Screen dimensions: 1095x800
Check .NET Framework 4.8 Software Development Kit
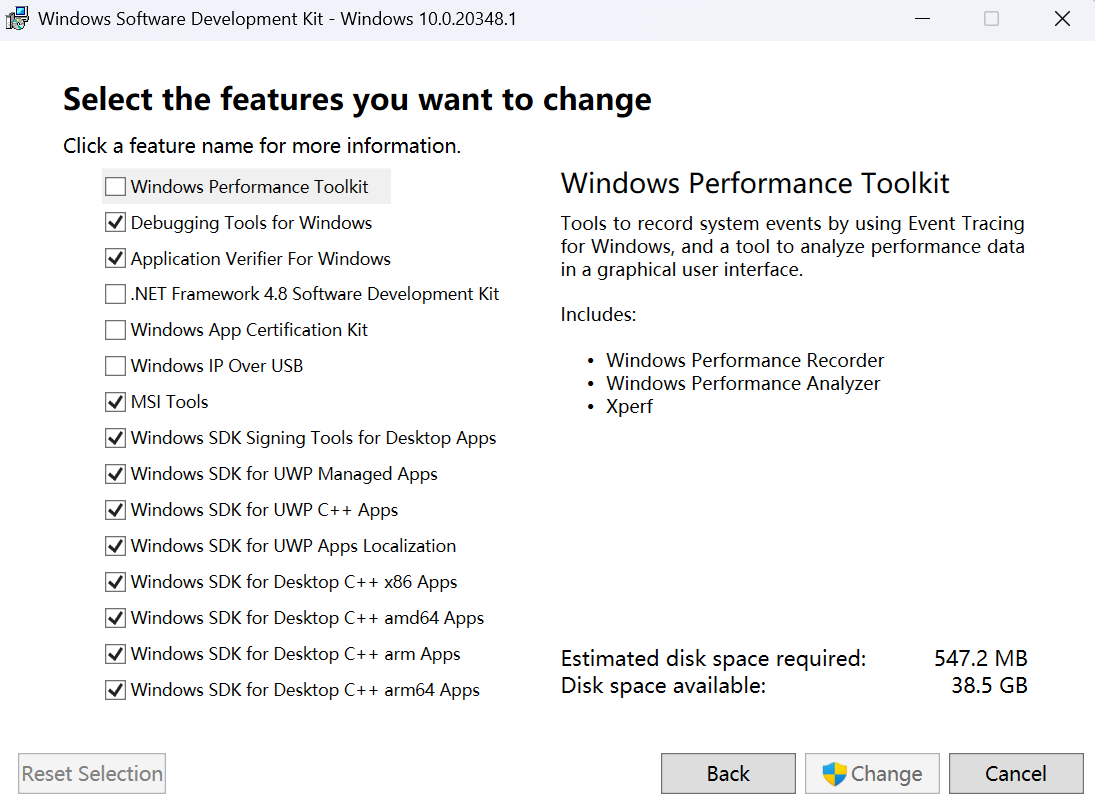(x=115, y=294)
